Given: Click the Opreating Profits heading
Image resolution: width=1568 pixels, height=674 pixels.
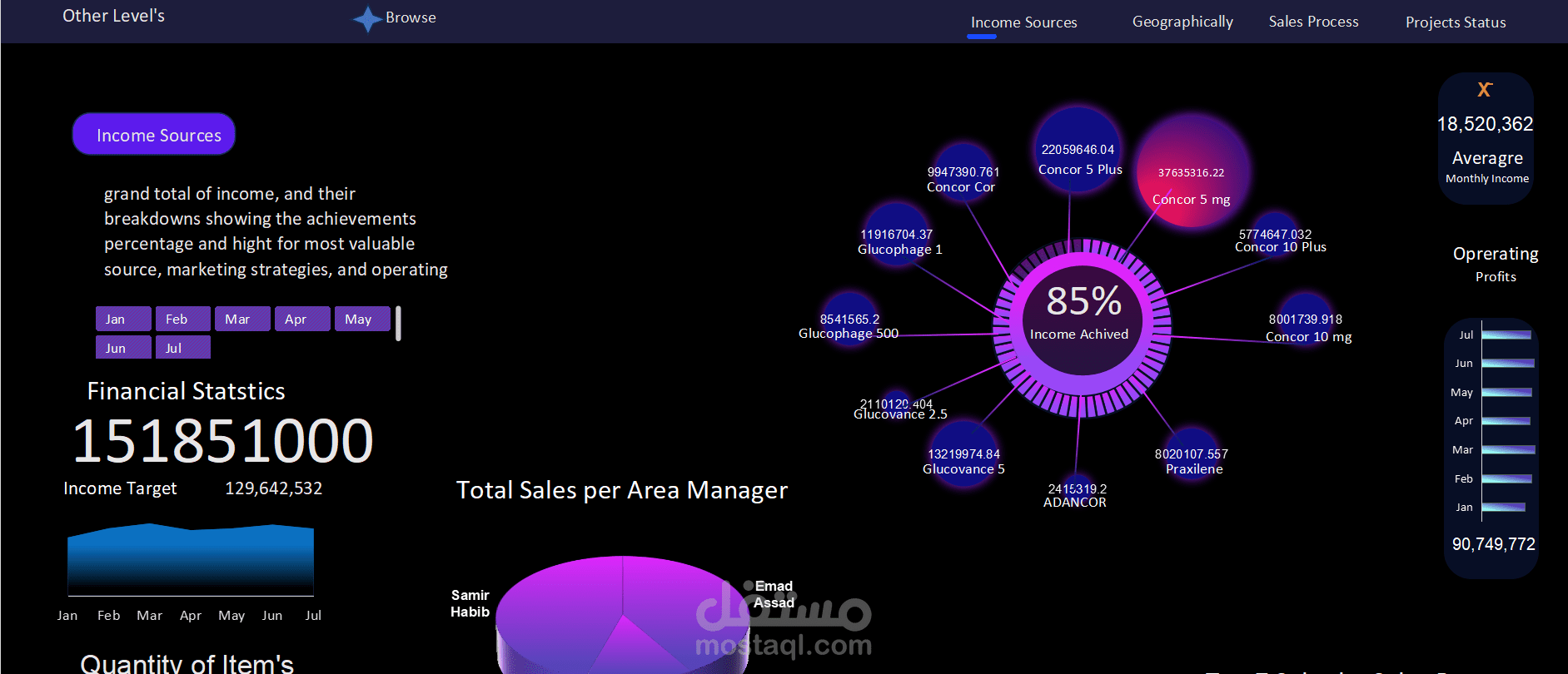Looking at the screenshot, I should pyautogui.click(x=1496, y=264).
